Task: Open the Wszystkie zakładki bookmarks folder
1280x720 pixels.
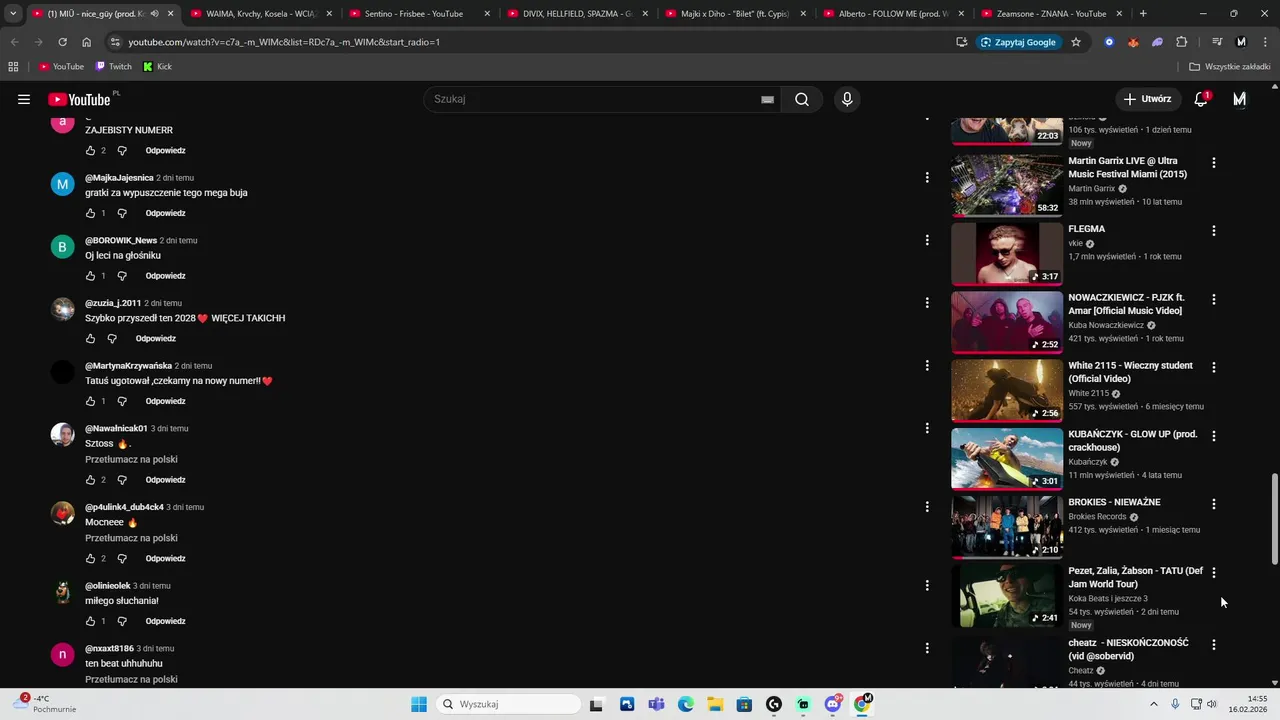Action: pos(1229,66)
